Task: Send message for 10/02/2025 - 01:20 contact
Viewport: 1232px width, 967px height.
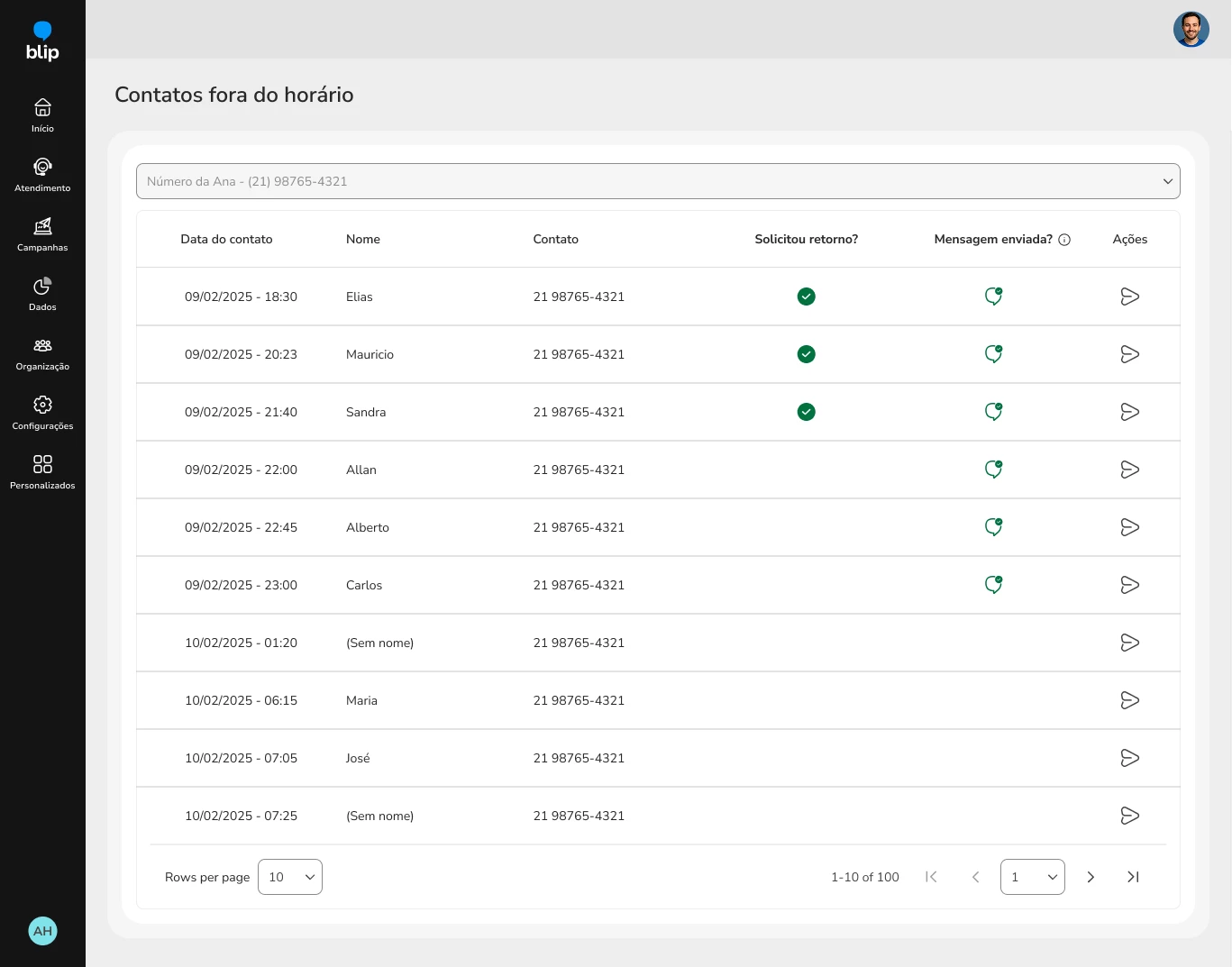Action: click(1130, 643)
